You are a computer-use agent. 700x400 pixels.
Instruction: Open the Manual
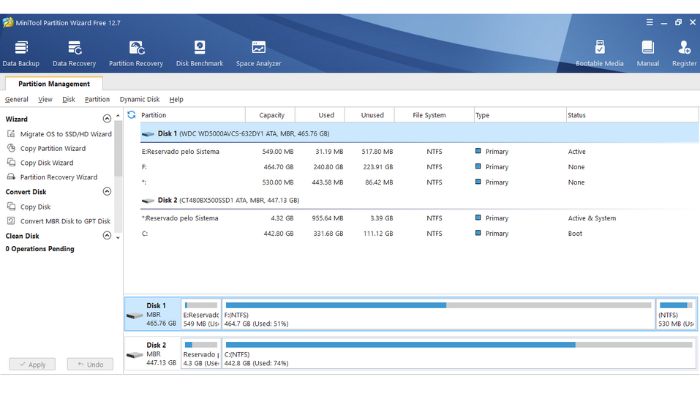point(648,54)
